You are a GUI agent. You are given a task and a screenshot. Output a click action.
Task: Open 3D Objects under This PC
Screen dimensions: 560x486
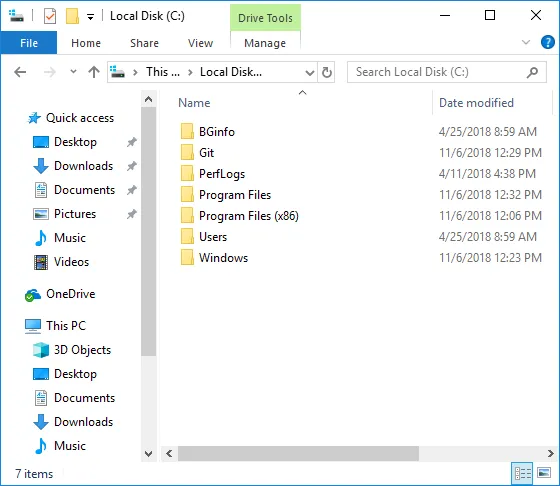pos(72,350)
